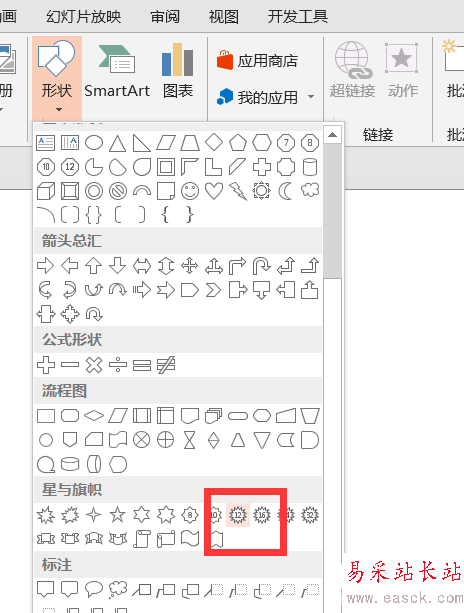Click the Hyperlink (超链接) button
The width and height of the screenshot is (464, 613).
tap(352, 70)
